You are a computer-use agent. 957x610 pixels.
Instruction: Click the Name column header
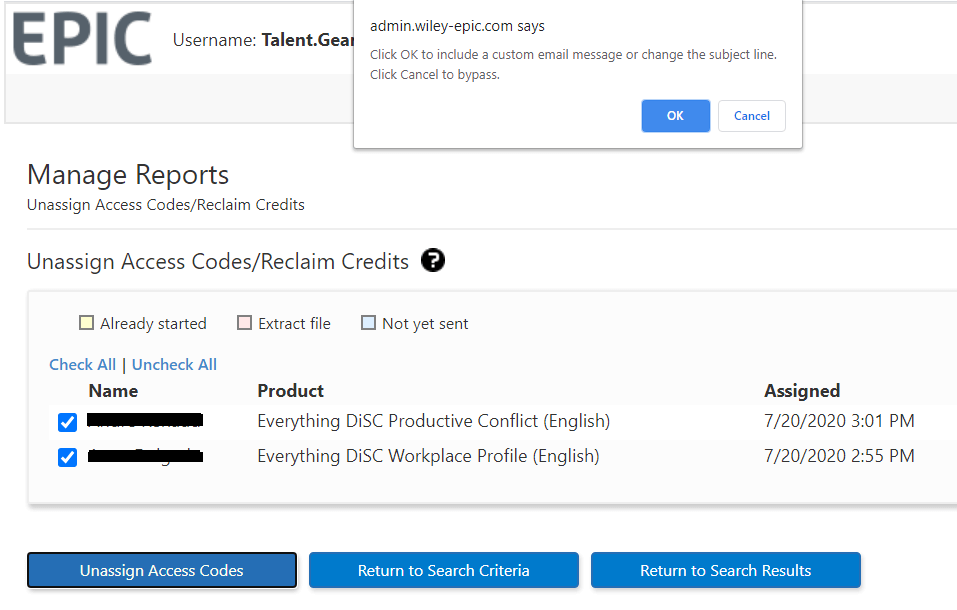tap(113, 391)
